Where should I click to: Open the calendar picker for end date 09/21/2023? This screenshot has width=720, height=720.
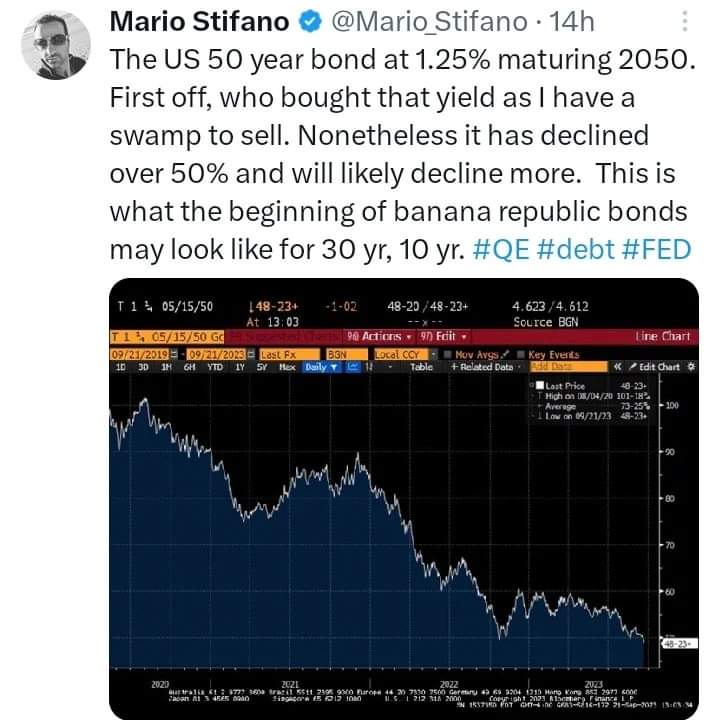(251, 354)
